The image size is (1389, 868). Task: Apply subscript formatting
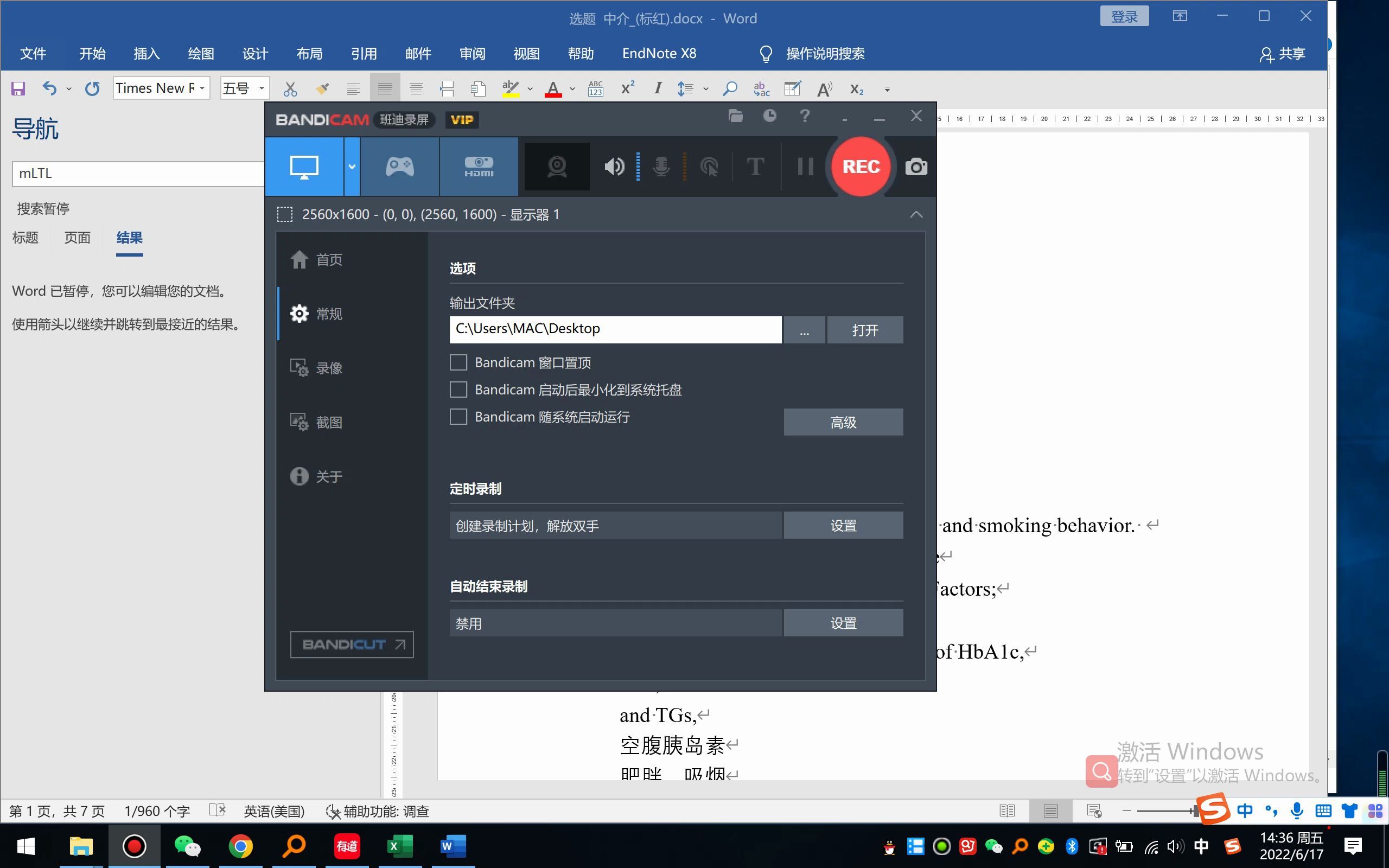click(856, 89)
